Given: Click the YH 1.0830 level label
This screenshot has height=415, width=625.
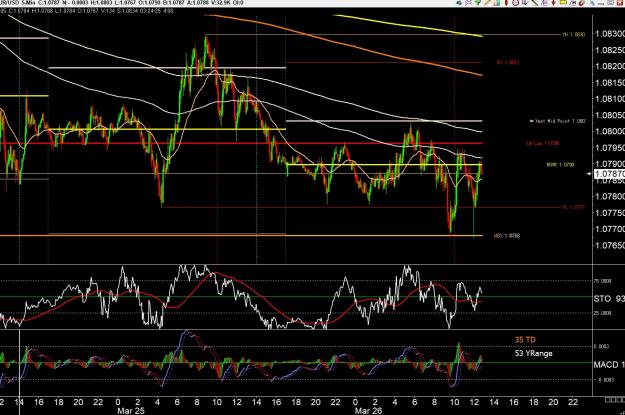Looking at the screenshot, I should 574,35.
